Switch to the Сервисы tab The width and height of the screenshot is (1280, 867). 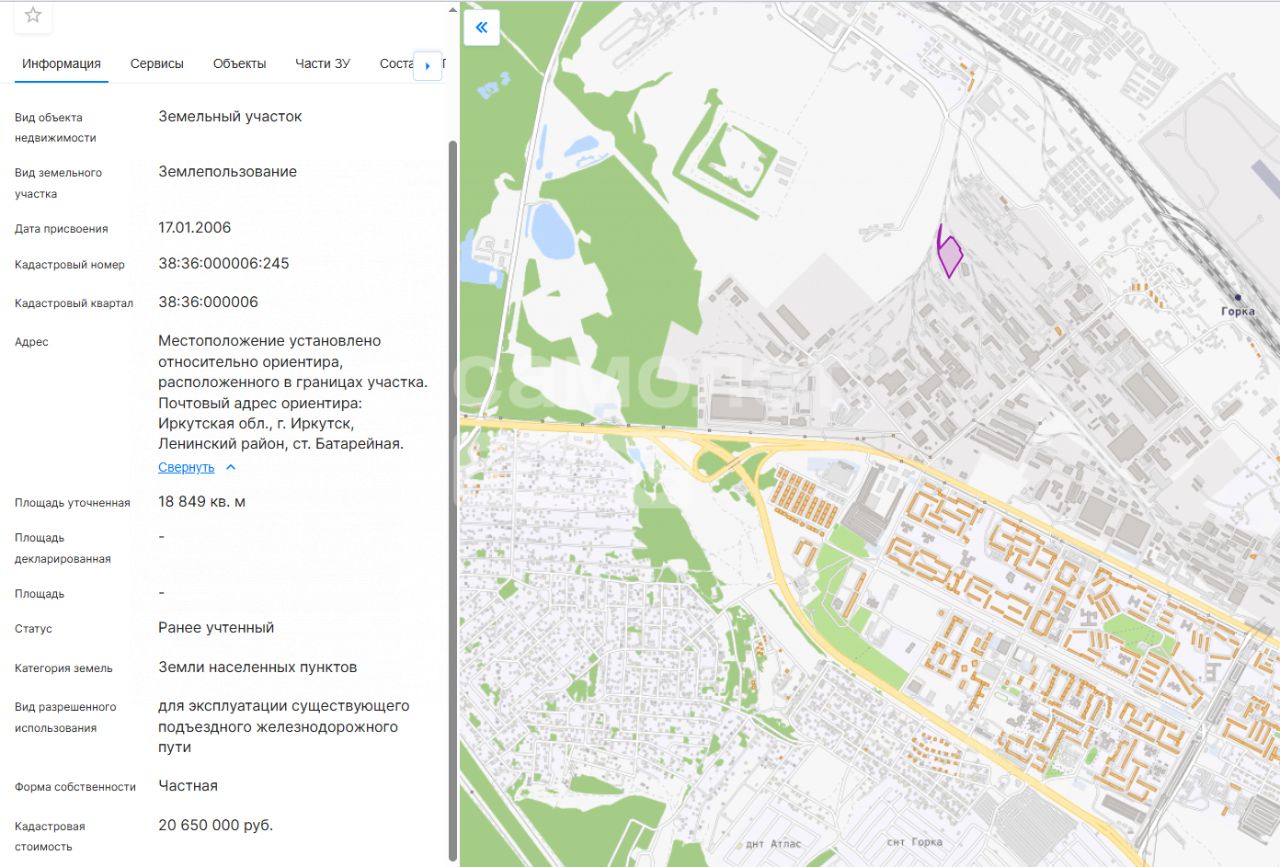tap(157, 64)
